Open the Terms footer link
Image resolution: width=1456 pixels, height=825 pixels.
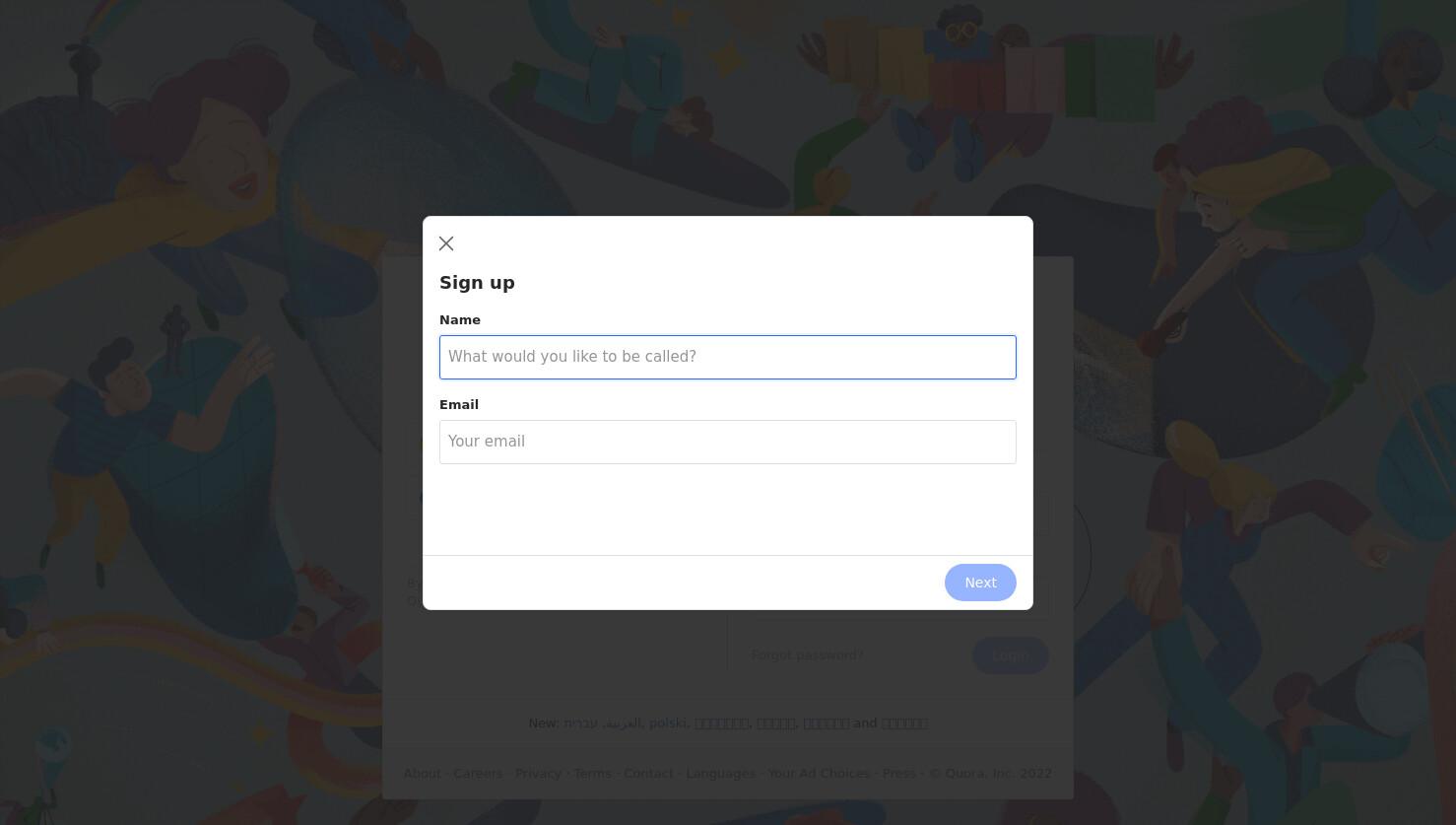592,774
